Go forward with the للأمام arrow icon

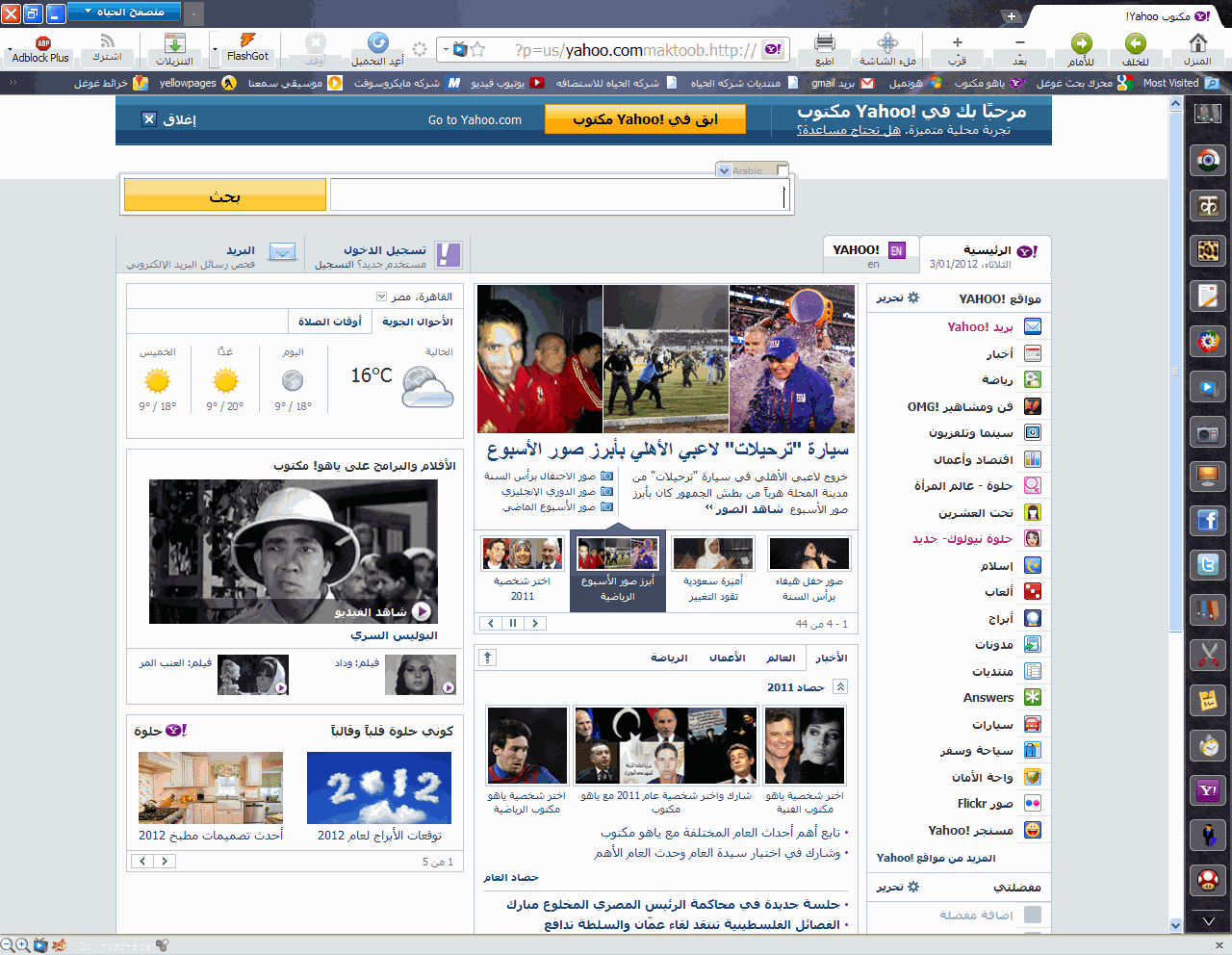point(1081,42)
